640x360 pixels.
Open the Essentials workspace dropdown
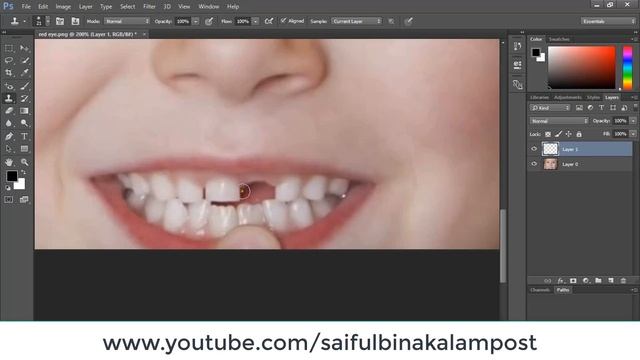point(608,21)
